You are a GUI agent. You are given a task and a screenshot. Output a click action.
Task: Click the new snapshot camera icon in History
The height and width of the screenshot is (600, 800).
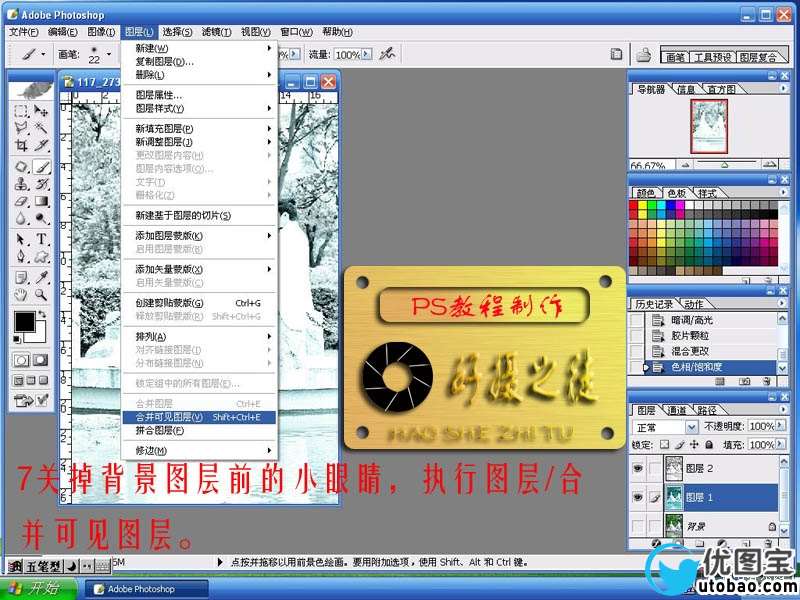pos(744,381)
